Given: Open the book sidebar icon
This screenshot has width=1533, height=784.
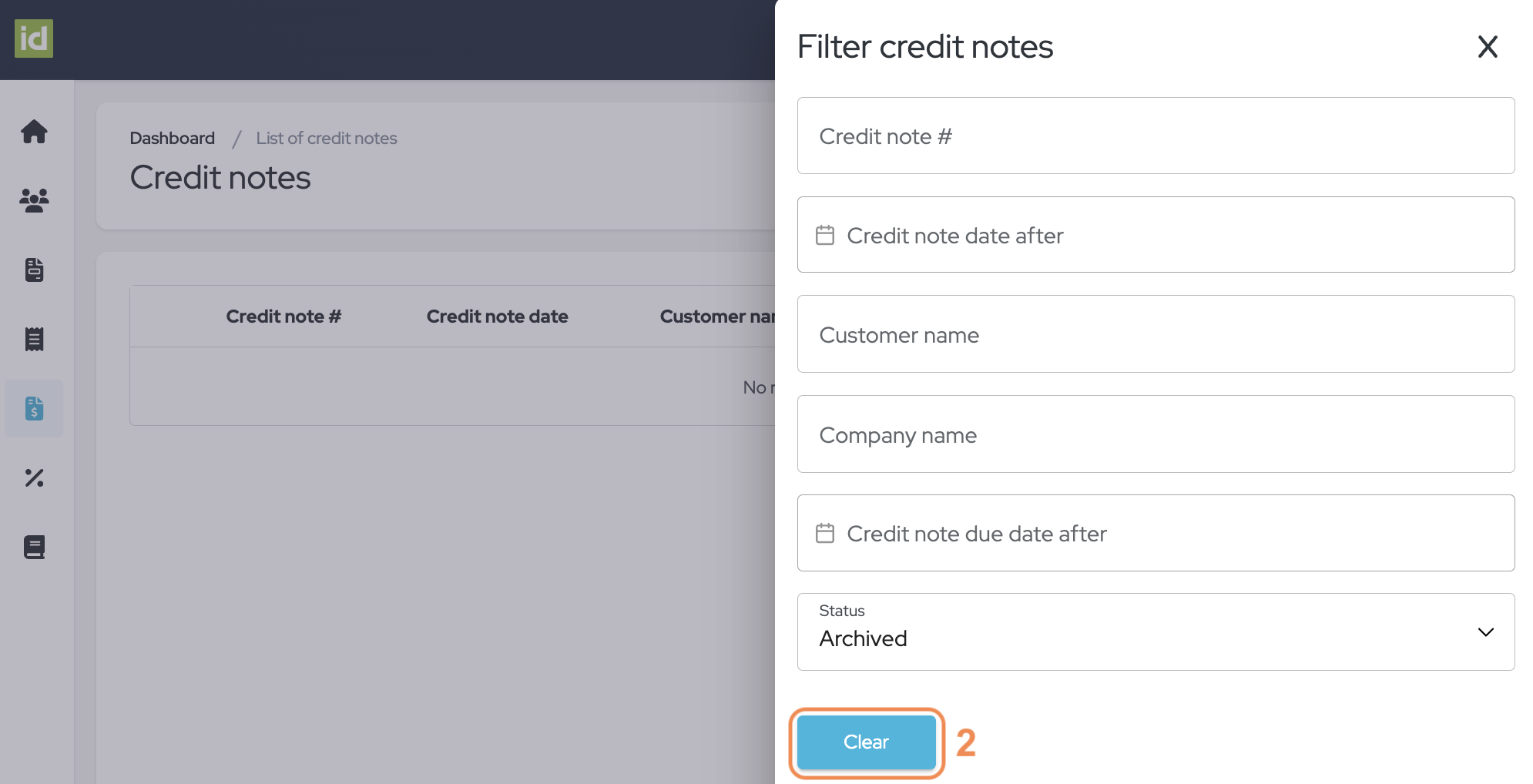Looking at the screenshot, I should [x=34, y=548].
